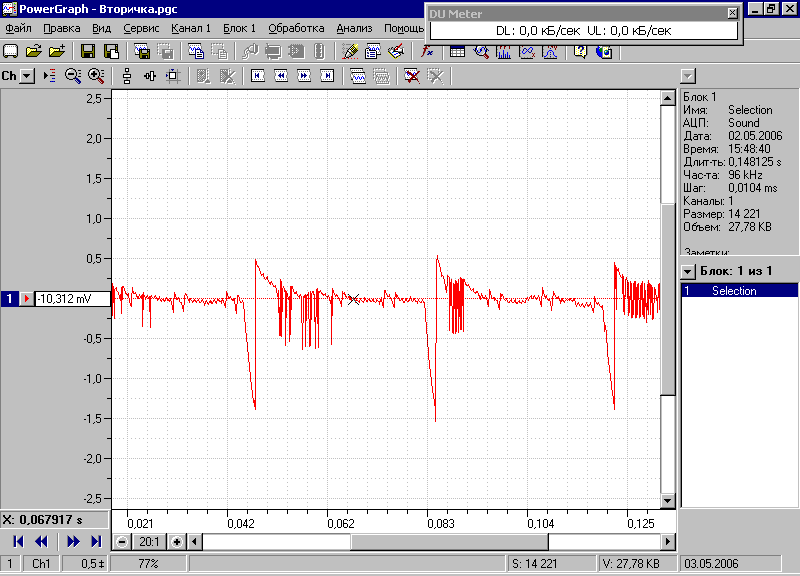The height and width of the screenshot is (576, 800).
Task: Click the signal search magnifier icon
Action: click(x=481, y=52)
